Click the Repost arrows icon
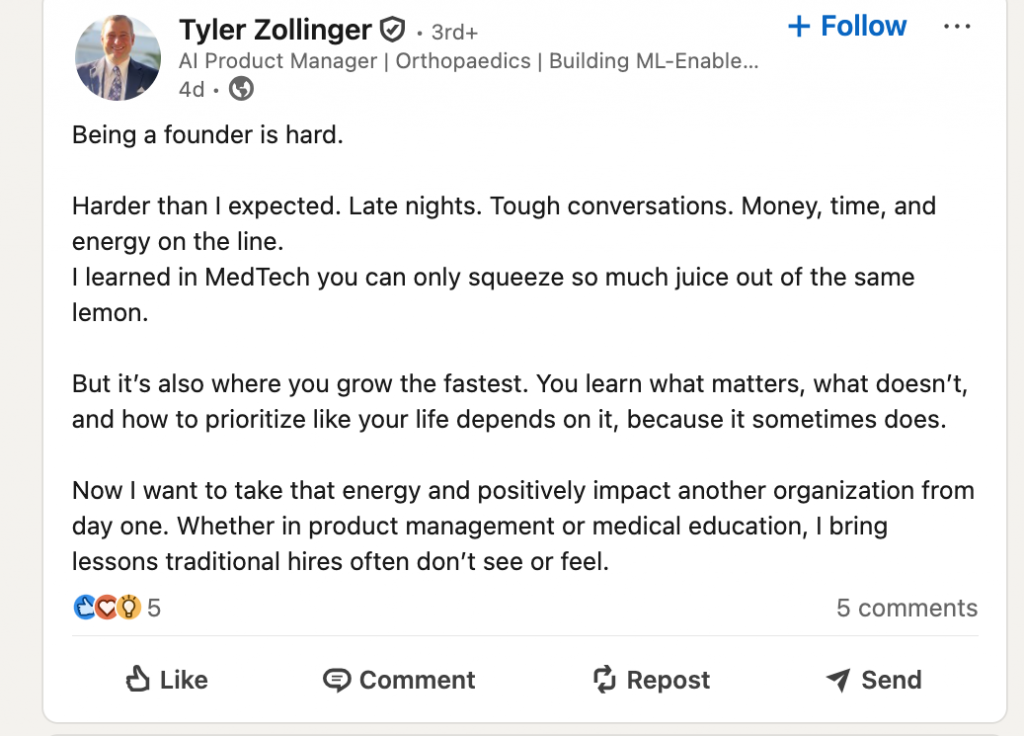The image size is (1024, 736). point(603,680)
